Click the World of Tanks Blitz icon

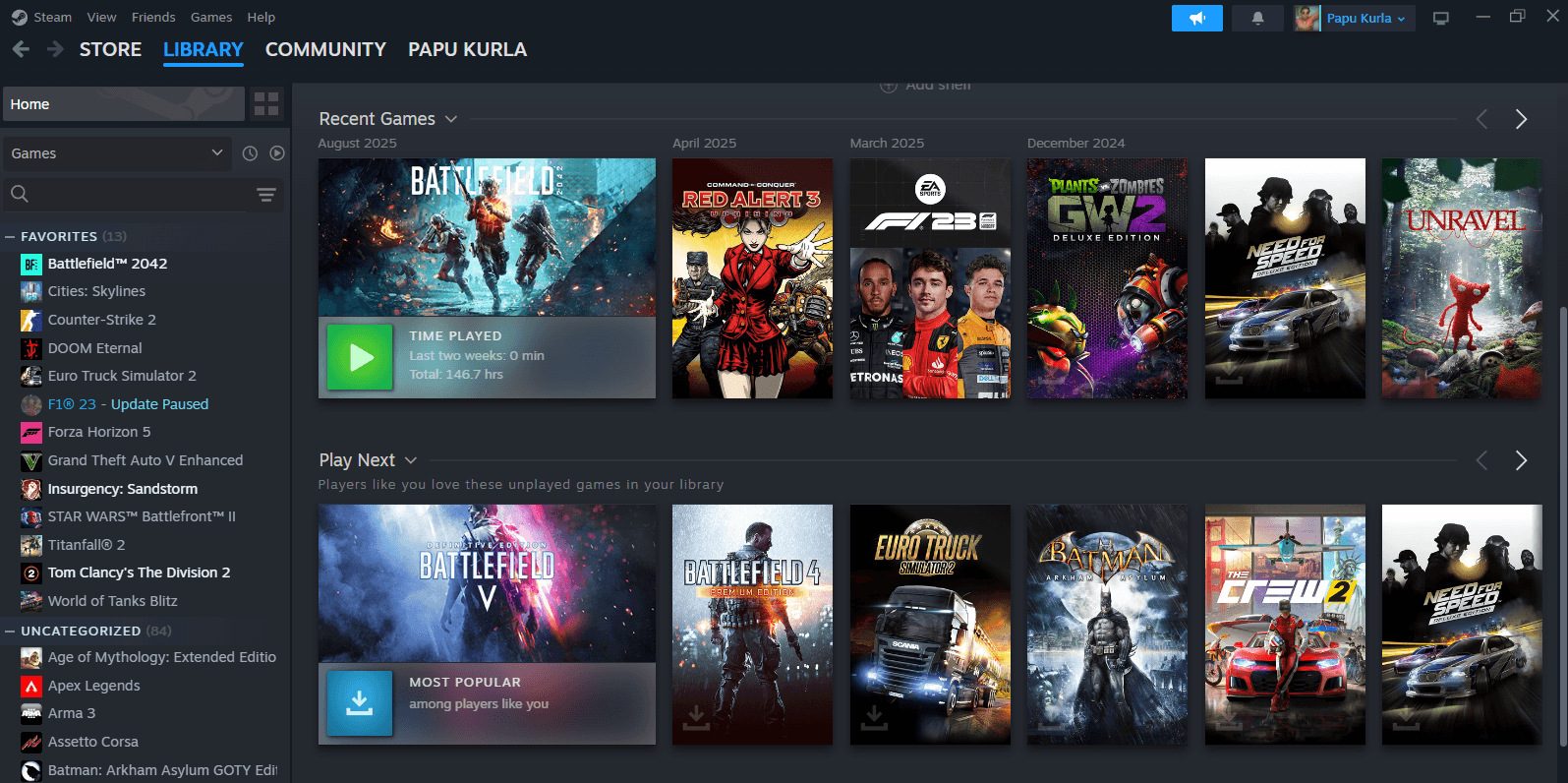tap(31, 601)
